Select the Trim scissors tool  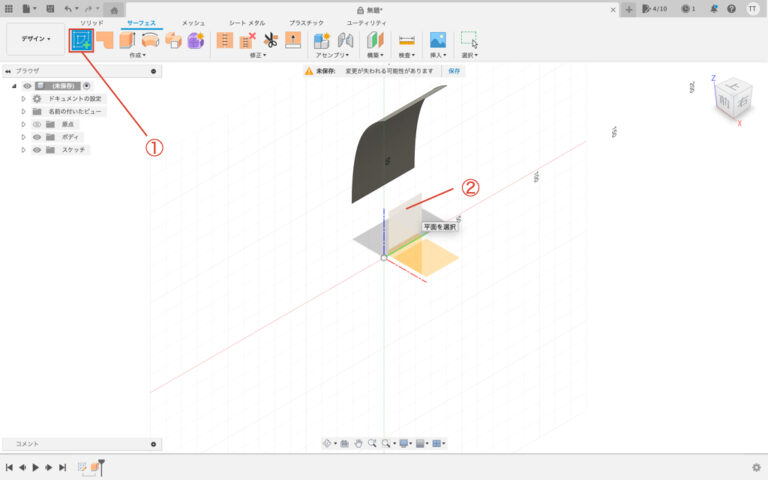click(270, 40)
